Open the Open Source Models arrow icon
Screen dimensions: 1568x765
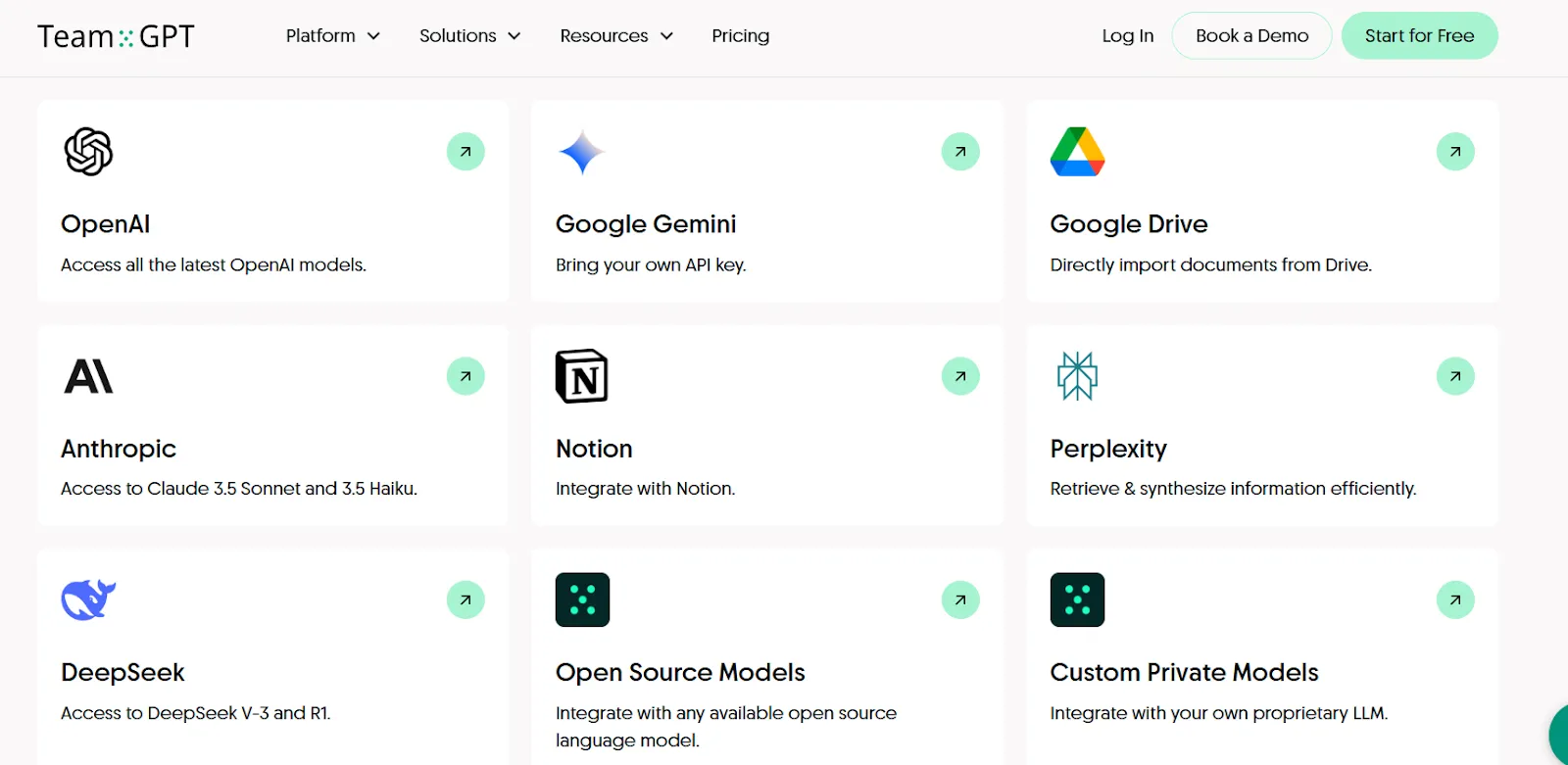click(x=960, y=599)
